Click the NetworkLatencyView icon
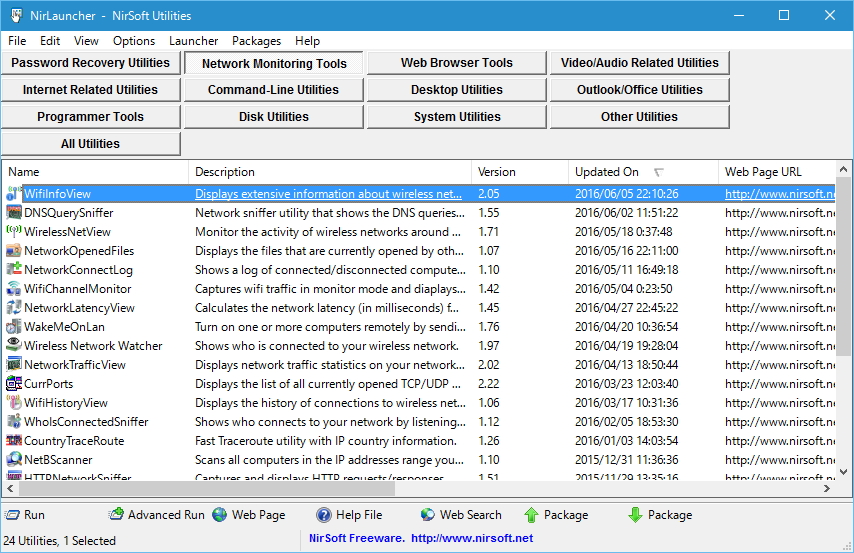Image resolution: width=854 pixels, height=553 pixels. (14, 308)
